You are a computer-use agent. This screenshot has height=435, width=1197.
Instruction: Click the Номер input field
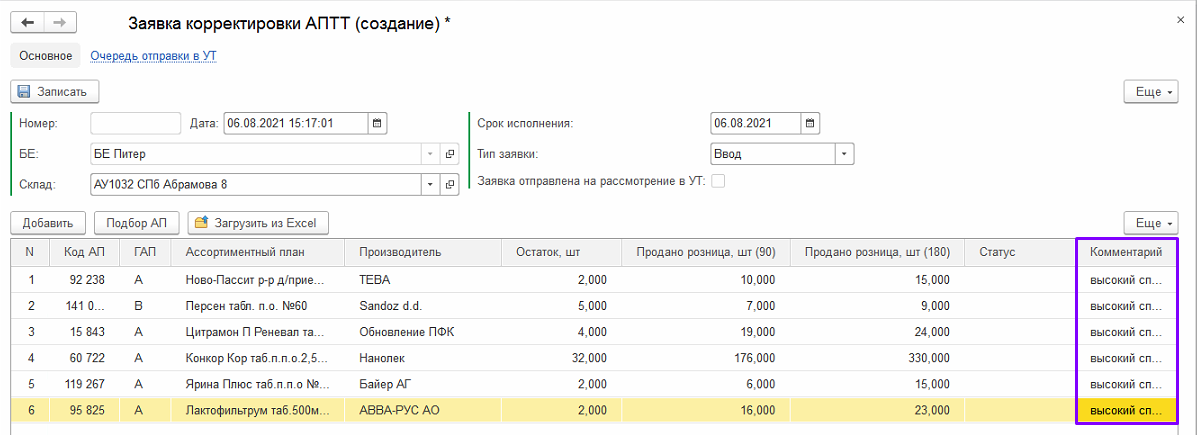pos(135,123)
